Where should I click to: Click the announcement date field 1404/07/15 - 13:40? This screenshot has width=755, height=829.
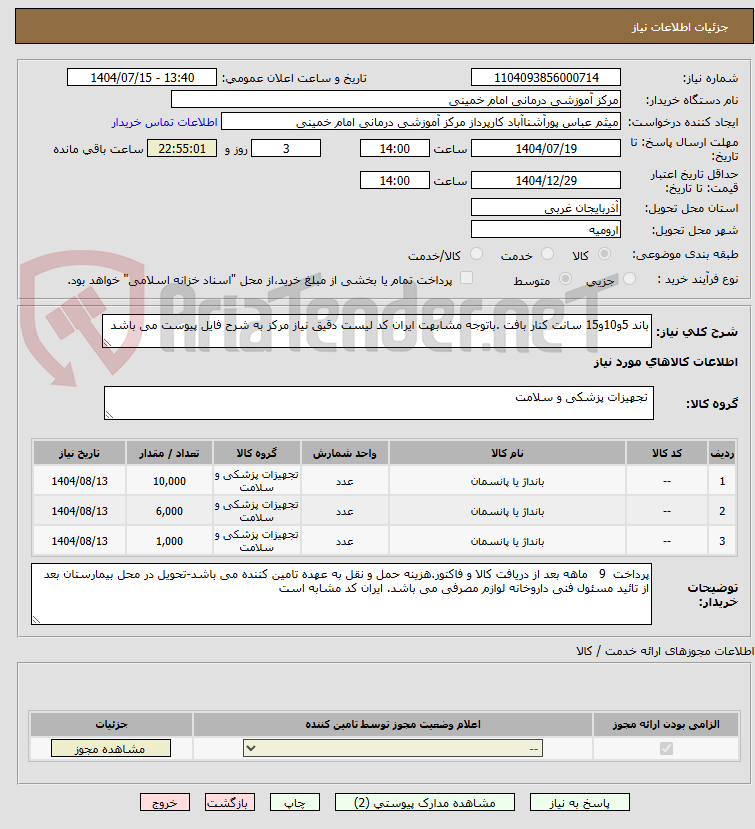142,78
